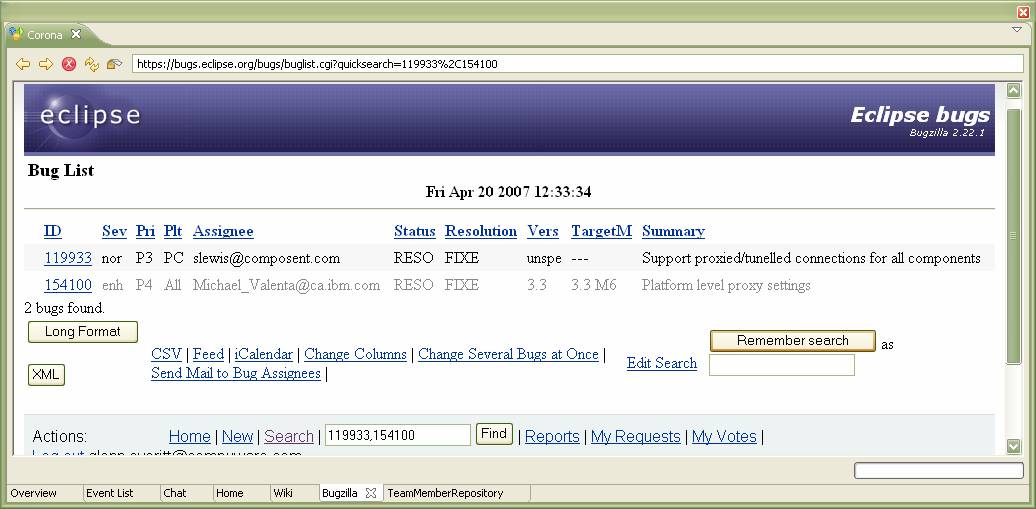Screen dimensions: 1036x509
Task: Click Change Several Bugs at Once
Action: (x=509, y=354)
